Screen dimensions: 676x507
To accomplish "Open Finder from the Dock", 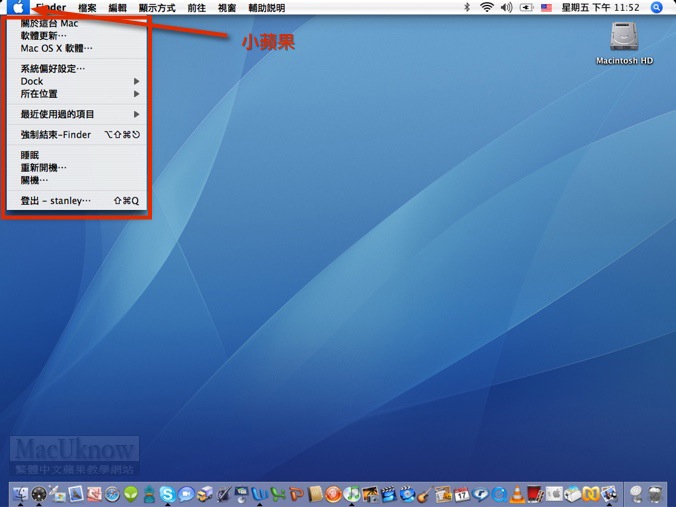I will click(x=20, y=494).
